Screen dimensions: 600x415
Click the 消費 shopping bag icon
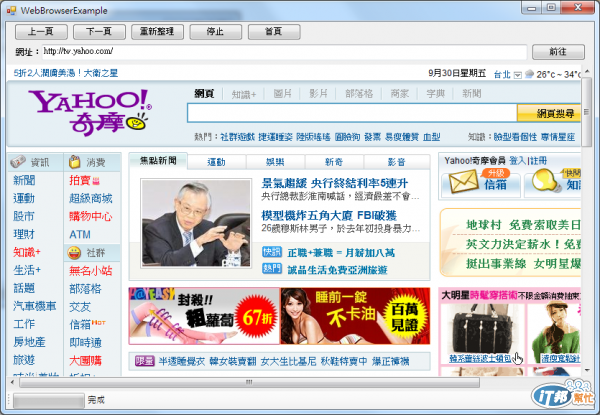pyautogui.click(x=75, y=162)
